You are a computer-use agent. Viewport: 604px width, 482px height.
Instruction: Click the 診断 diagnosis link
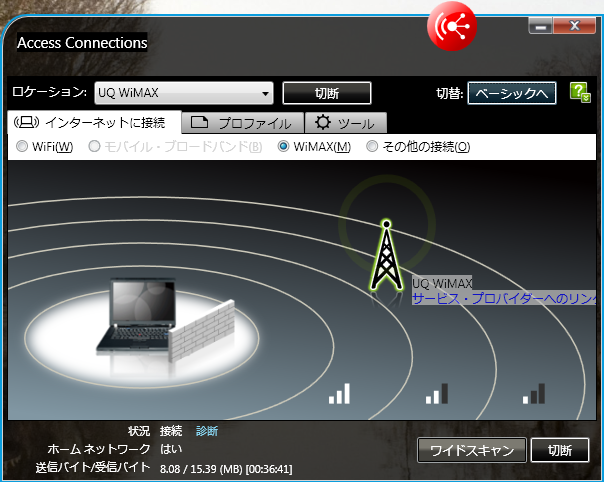(207, 431)
